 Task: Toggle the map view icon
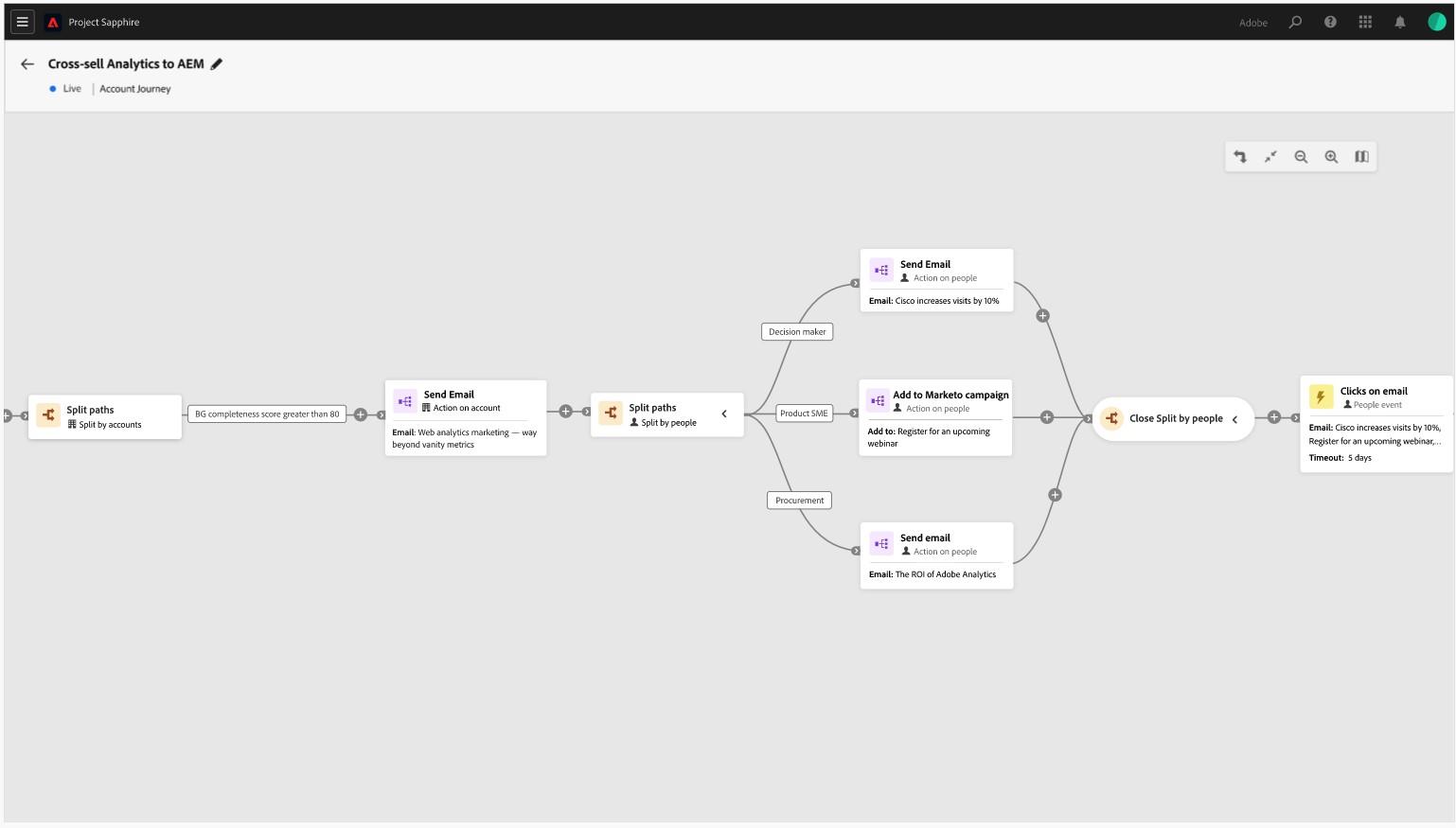(1361, 157)
